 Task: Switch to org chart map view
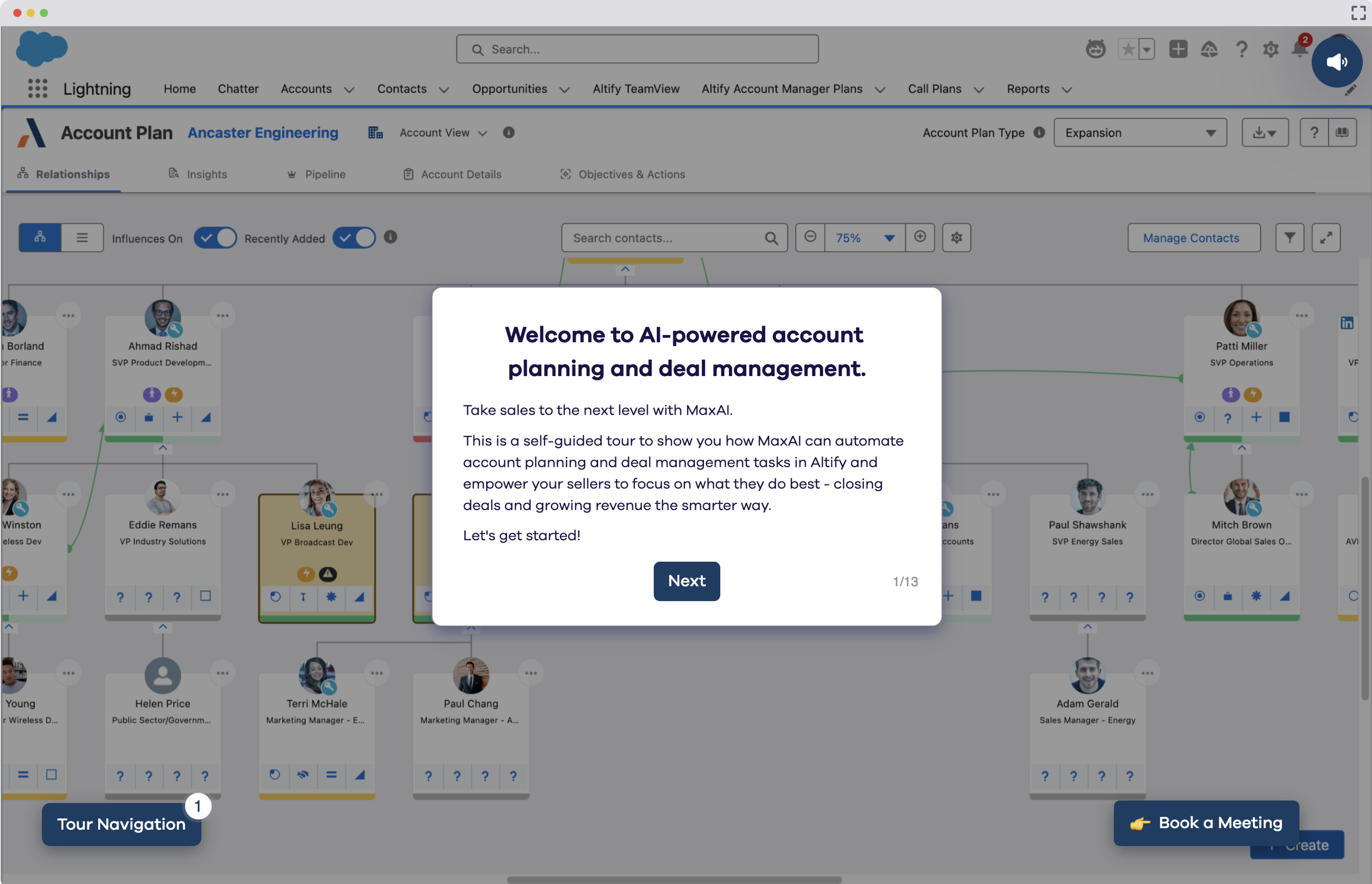pos(40,238)
